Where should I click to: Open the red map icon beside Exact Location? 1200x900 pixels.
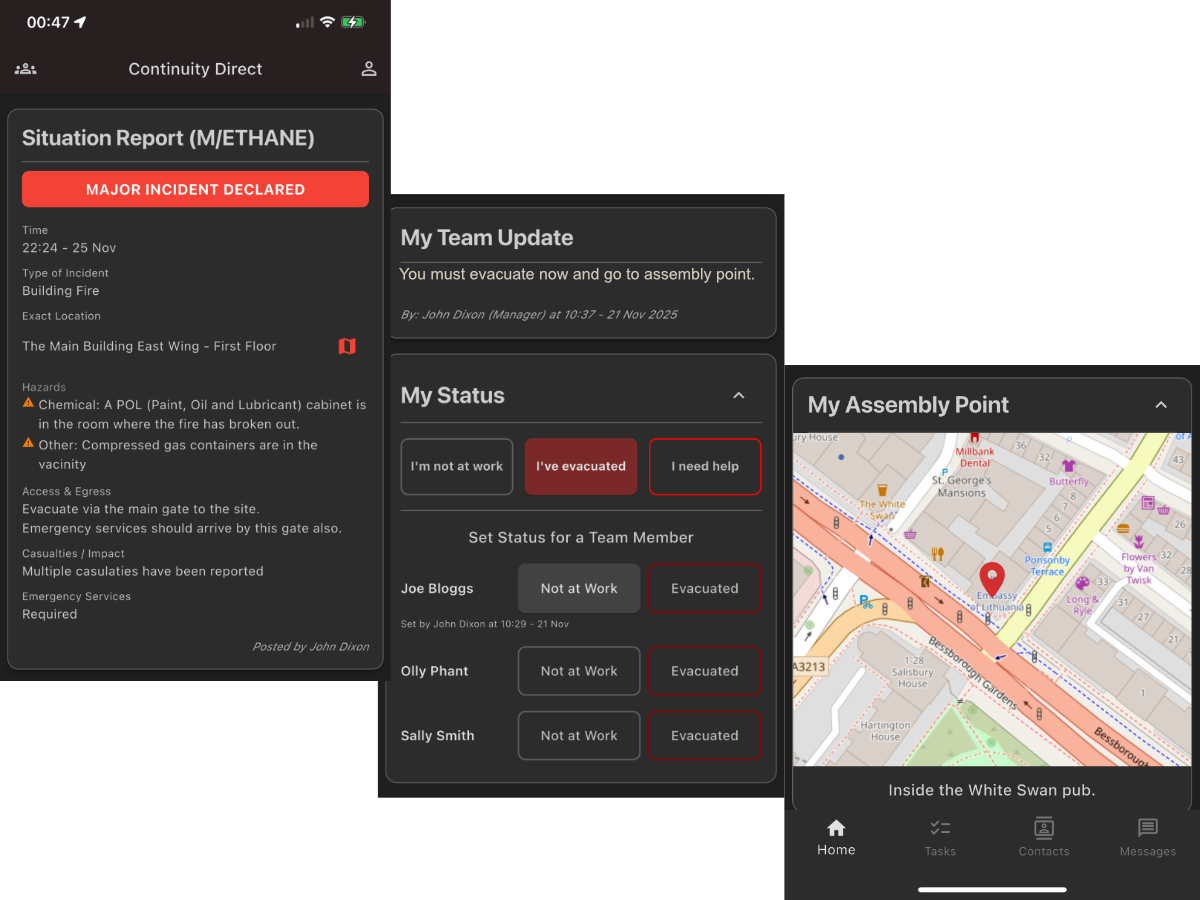point(347,345)
